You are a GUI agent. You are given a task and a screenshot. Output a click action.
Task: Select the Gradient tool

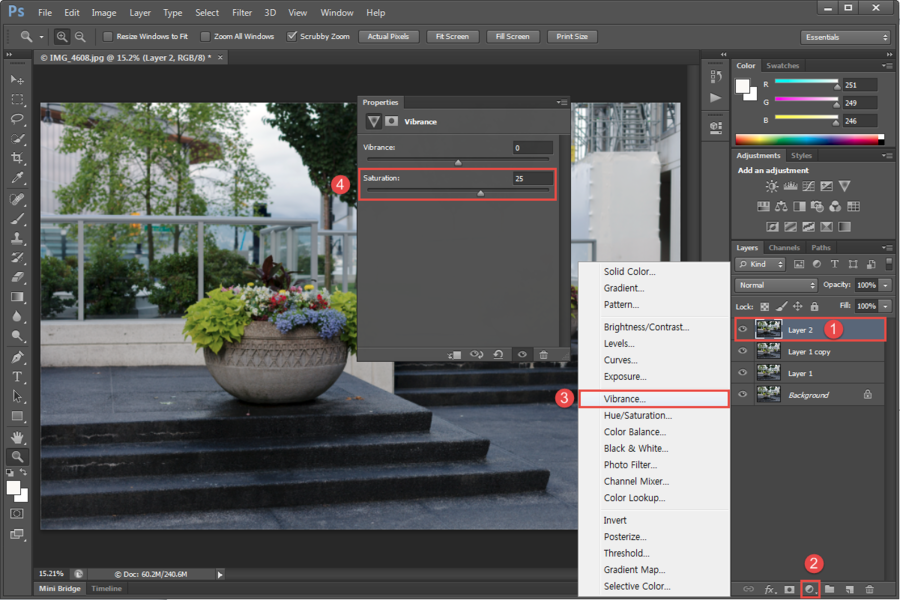tap(17, 297)
